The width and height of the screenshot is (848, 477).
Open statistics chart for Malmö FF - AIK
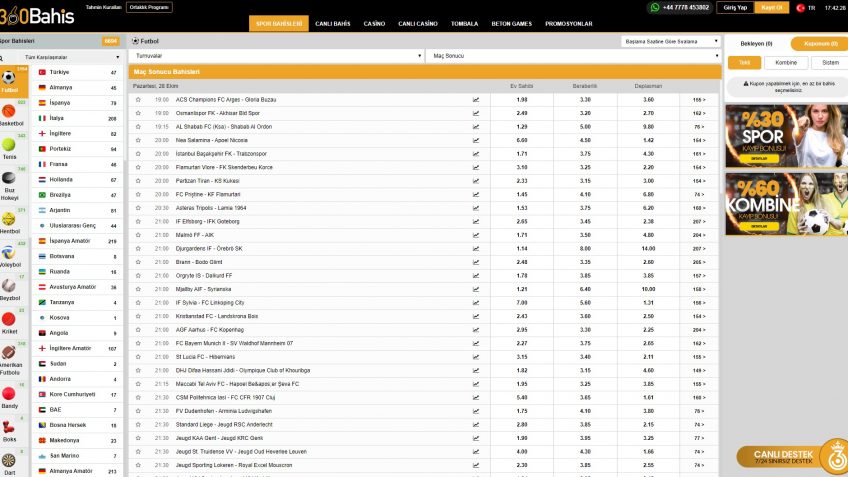[x=476, y=234]
